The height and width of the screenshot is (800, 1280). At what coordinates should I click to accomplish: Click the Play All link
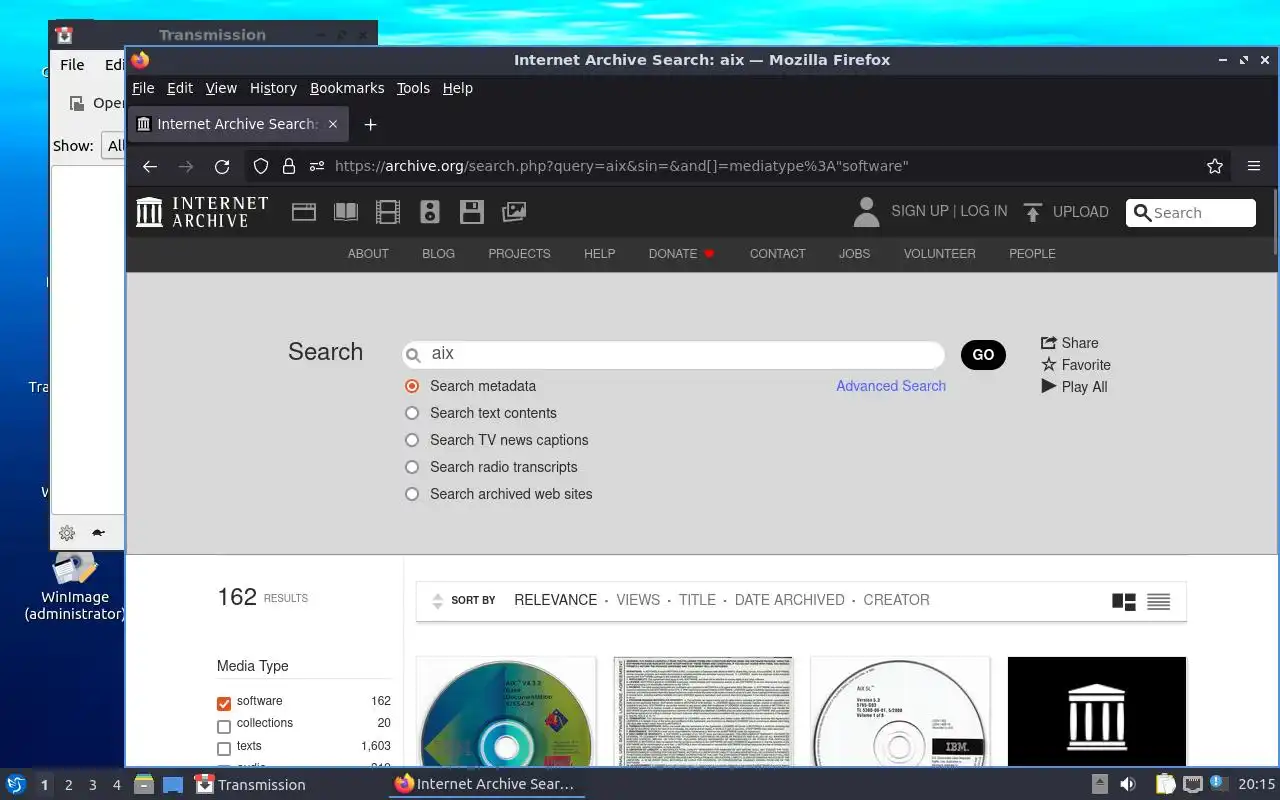pos(1074,387)
